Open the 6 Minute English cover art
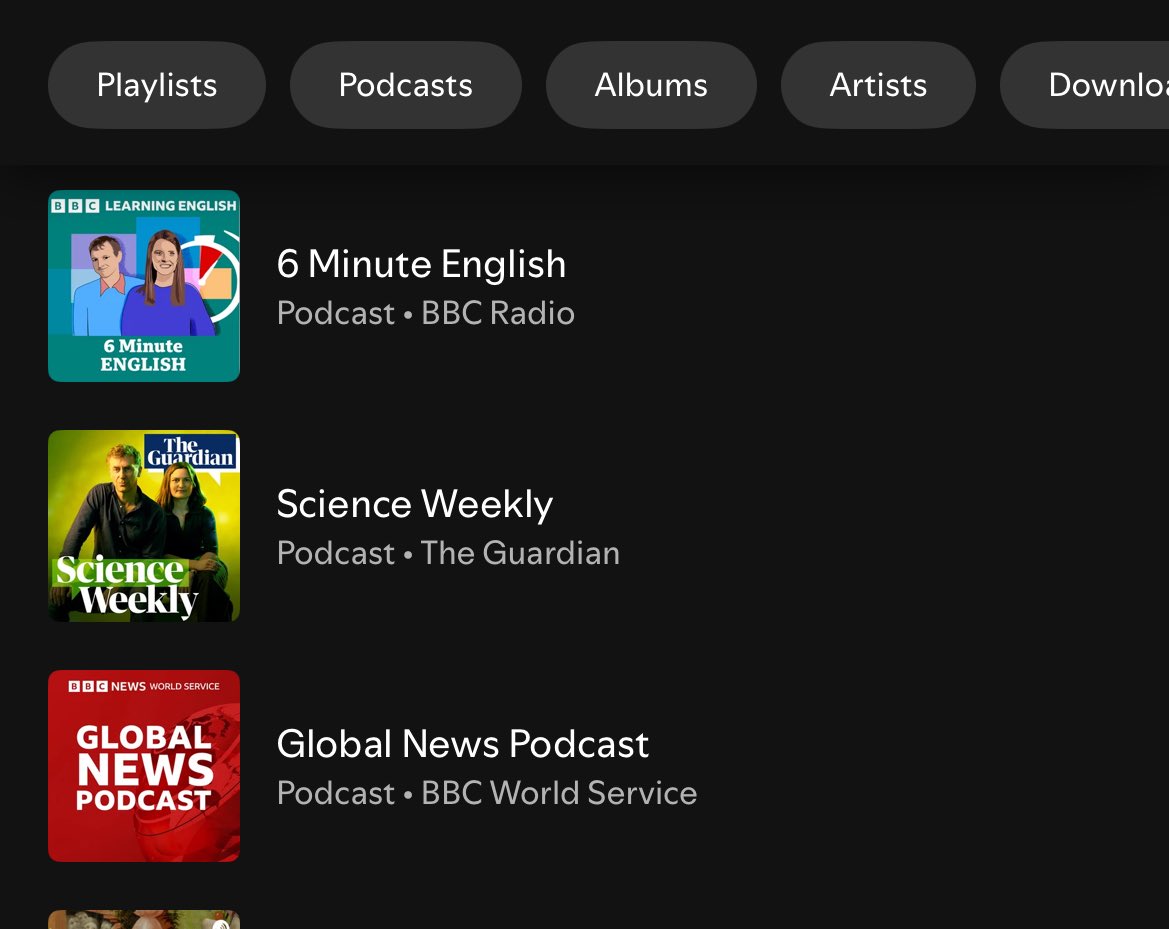This screenshot has width=1169, height=929. pyautogui.click(x=144, y=286)
